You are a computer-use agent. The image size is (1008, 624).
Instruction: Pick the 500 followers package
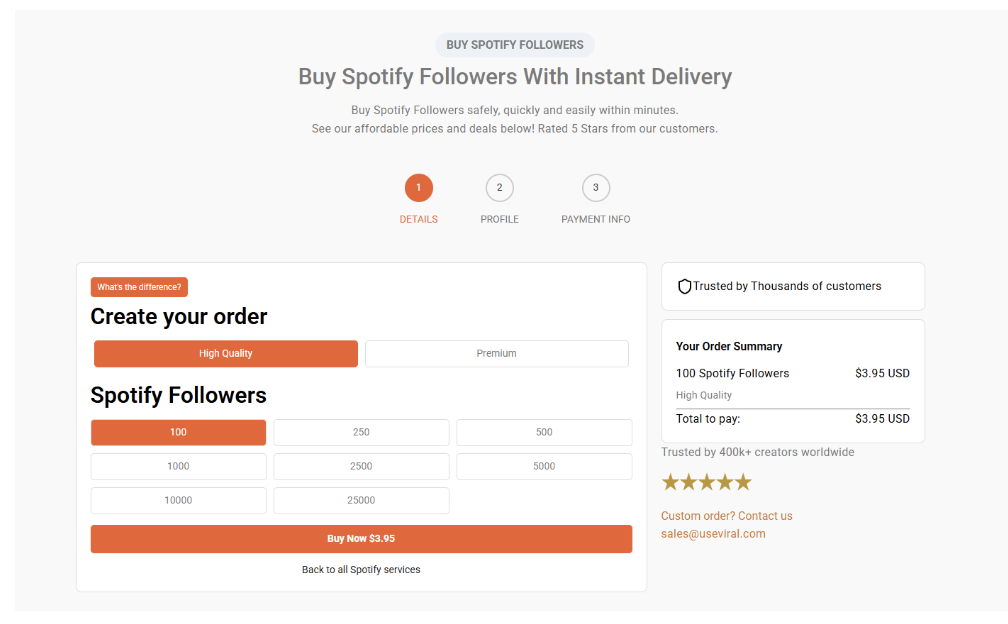point(544,433)
